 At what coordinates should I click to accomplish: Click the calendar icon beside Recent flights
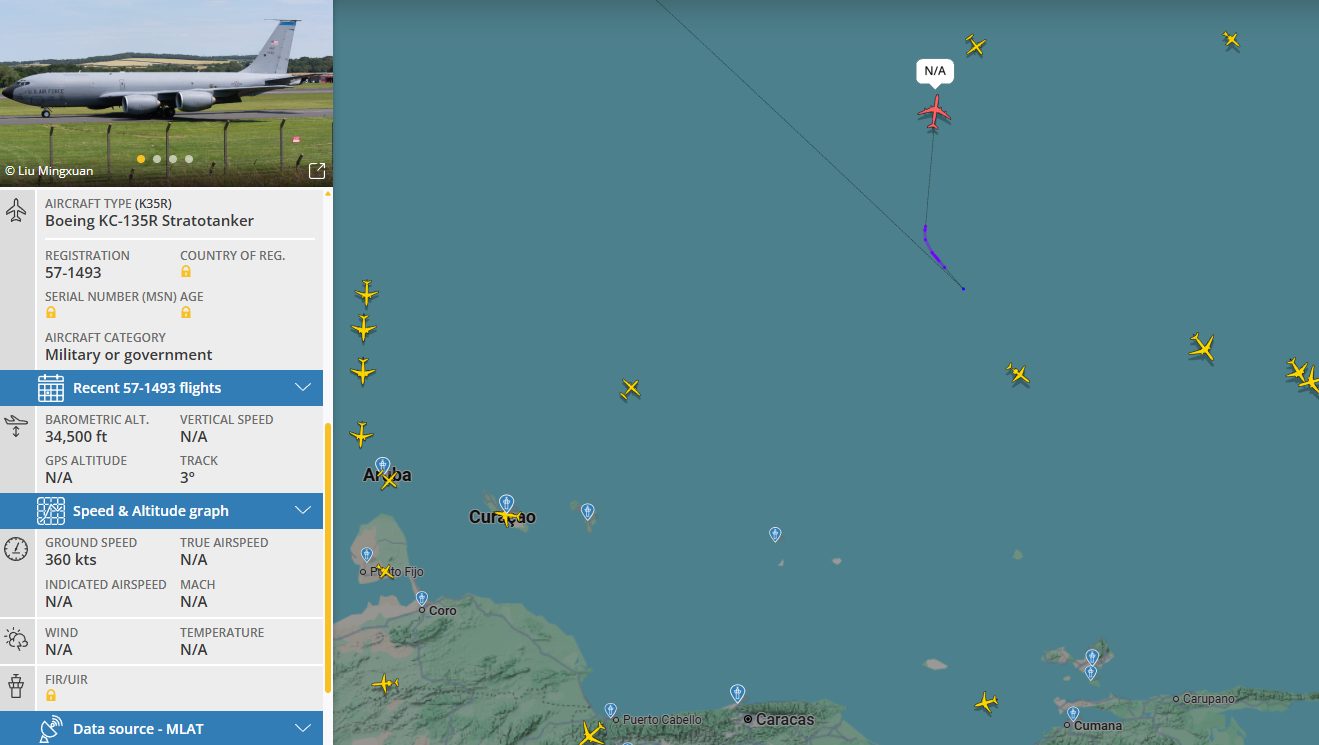(x=51, y=388)
